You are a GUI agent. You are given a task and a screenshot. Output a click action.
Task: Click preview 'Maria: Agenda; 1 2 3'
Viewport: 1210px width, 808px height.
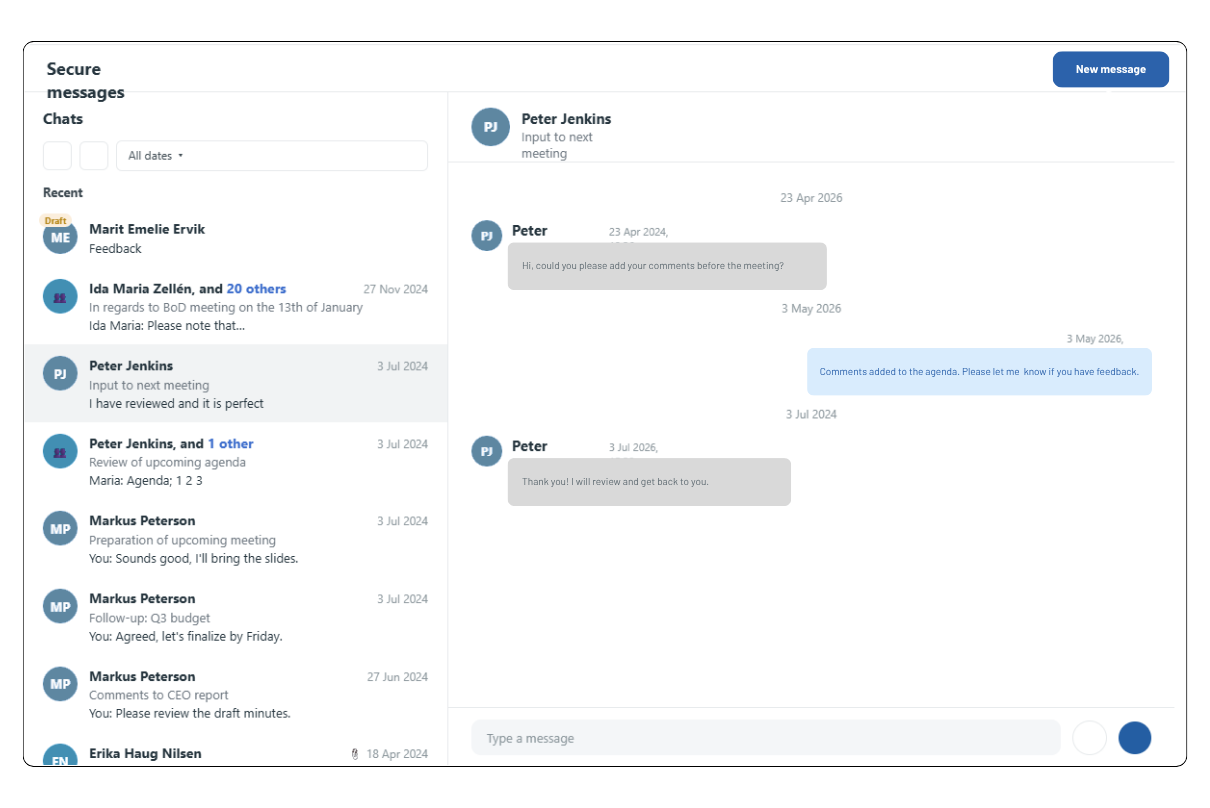pyautogui.click(x=146, y=481)
